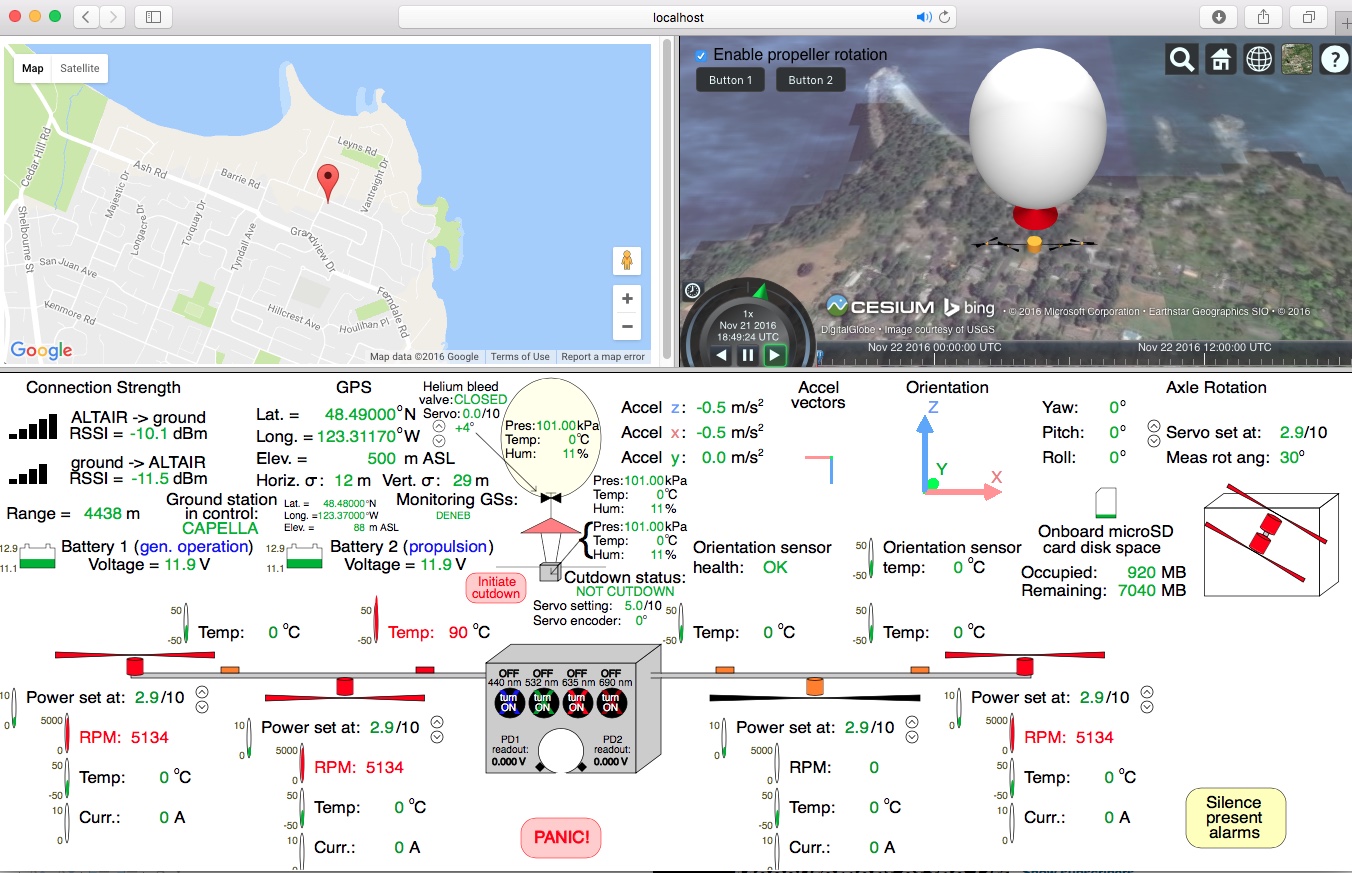The width and height of the screenshot is (1352, 873).
Task: Open the globe scene mode picker
Action: [1258, 60]
